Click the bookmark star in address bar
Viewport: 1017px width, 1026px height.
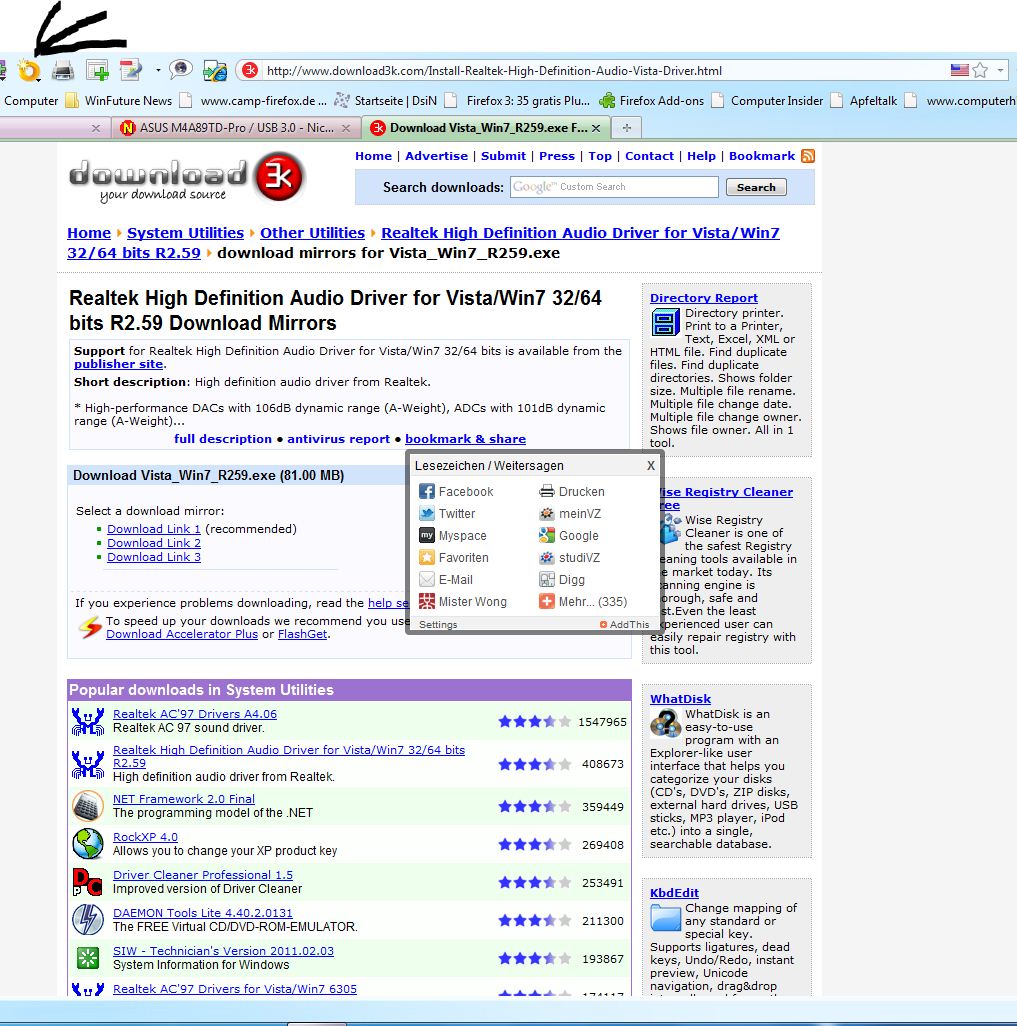[980, 70]
